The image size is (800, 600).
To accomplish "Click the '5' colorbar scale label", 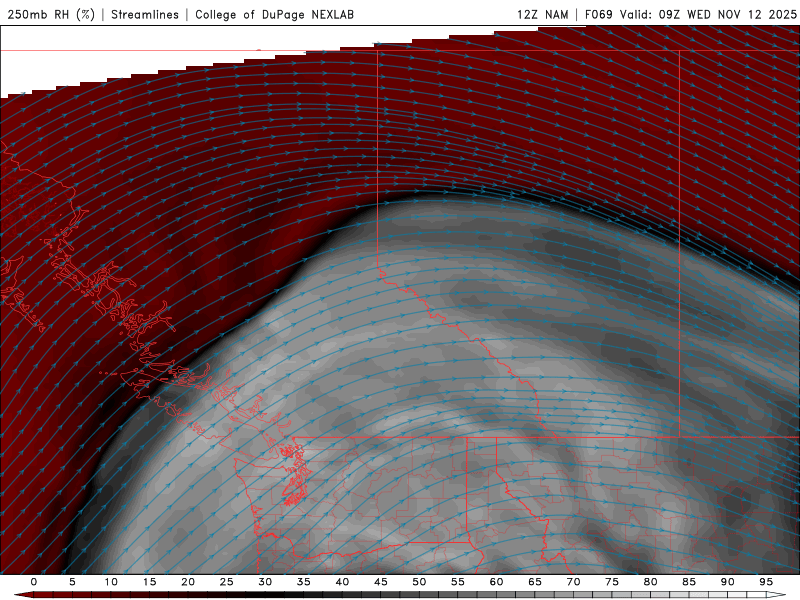I will (x=72, y=582).
